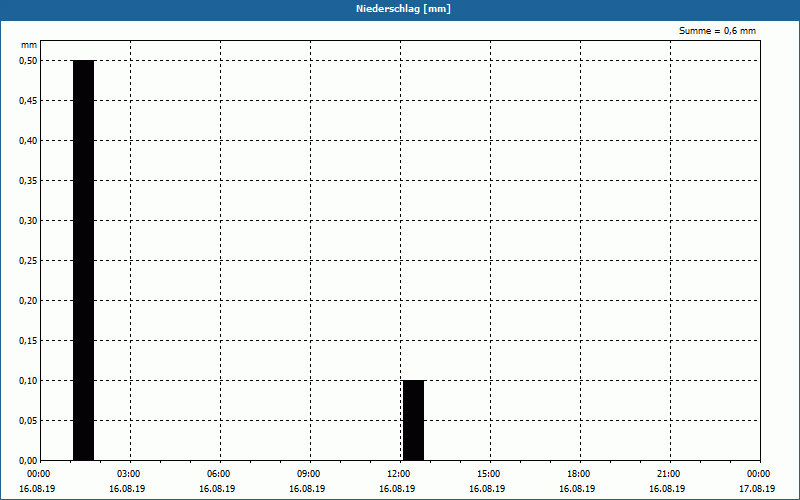The image size is (800, 500).
Task: Click the 15:00 time label
Action: tap(487, 474)
